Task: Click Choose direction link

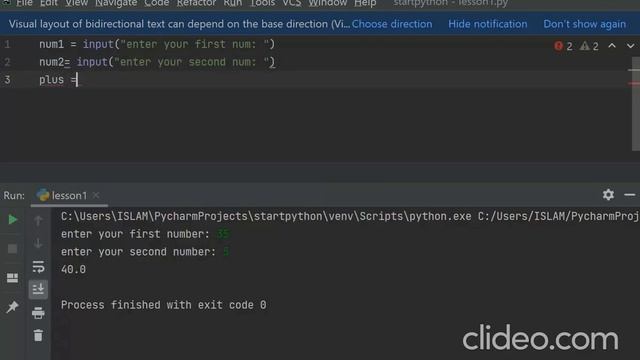Action: pyautogui.click(x=392, y=24)
